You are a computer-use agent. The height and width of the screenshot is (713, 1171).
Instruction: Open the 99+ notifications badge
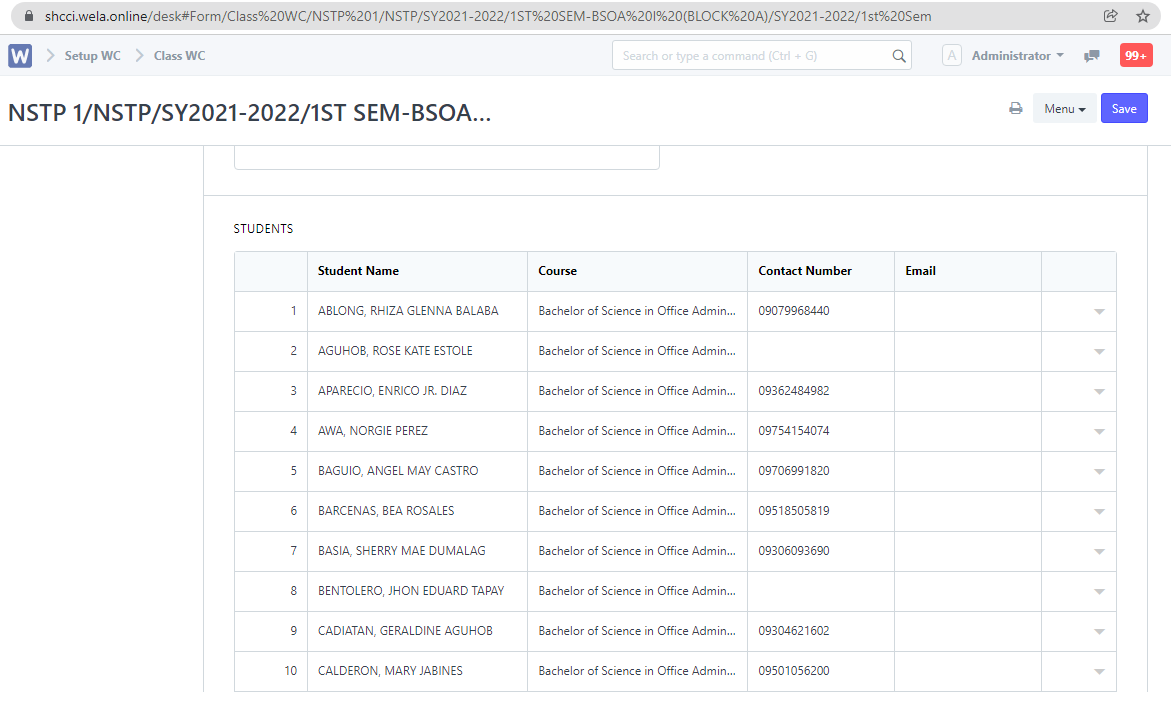point(1136,56)
